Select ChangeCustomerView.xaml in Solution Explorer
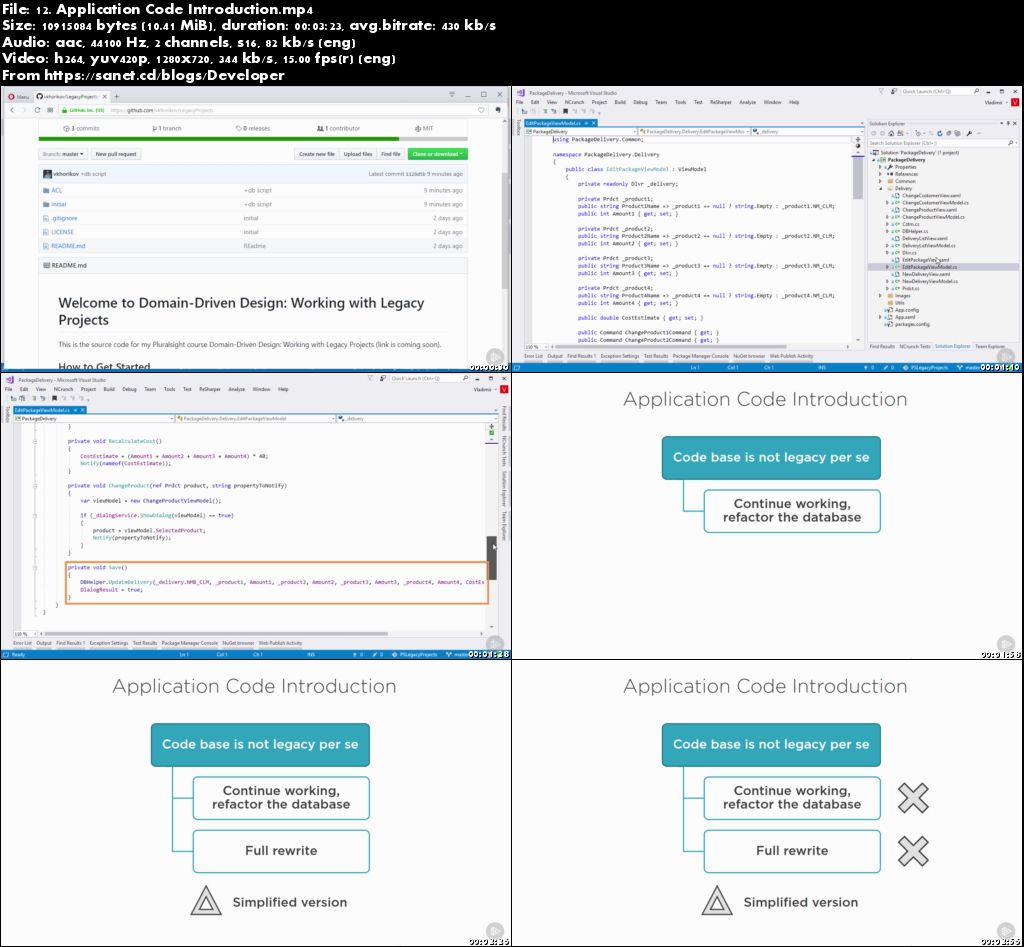1024x947 pixels. tap(931, 195)
